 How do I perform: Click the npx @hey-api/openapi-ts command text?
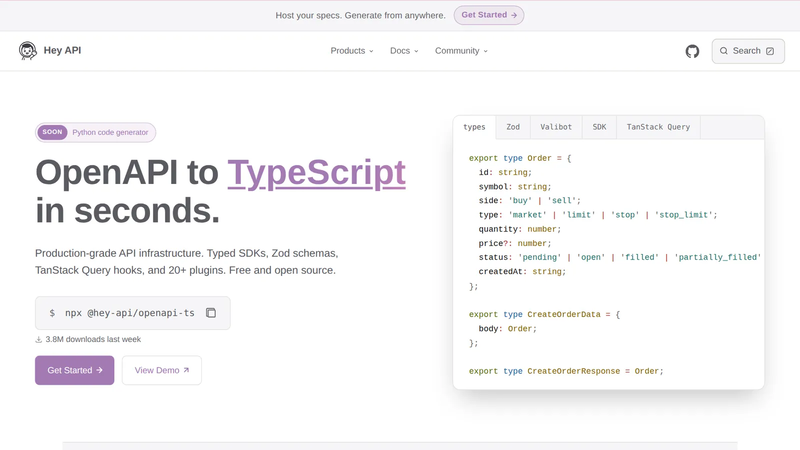pyautogui.click(x=130, y=313)
